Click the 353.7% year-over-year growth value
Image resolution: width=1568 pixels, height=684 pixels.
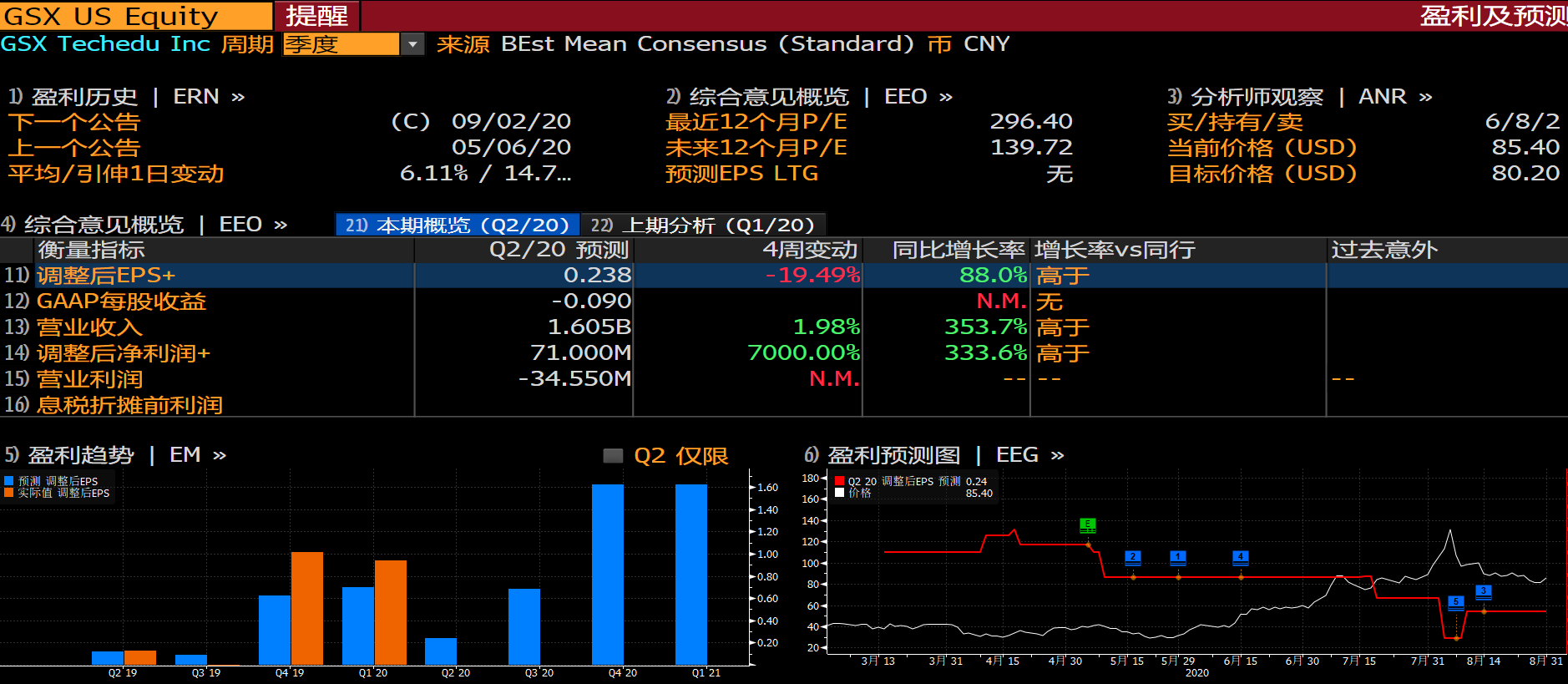click(985, 327)
